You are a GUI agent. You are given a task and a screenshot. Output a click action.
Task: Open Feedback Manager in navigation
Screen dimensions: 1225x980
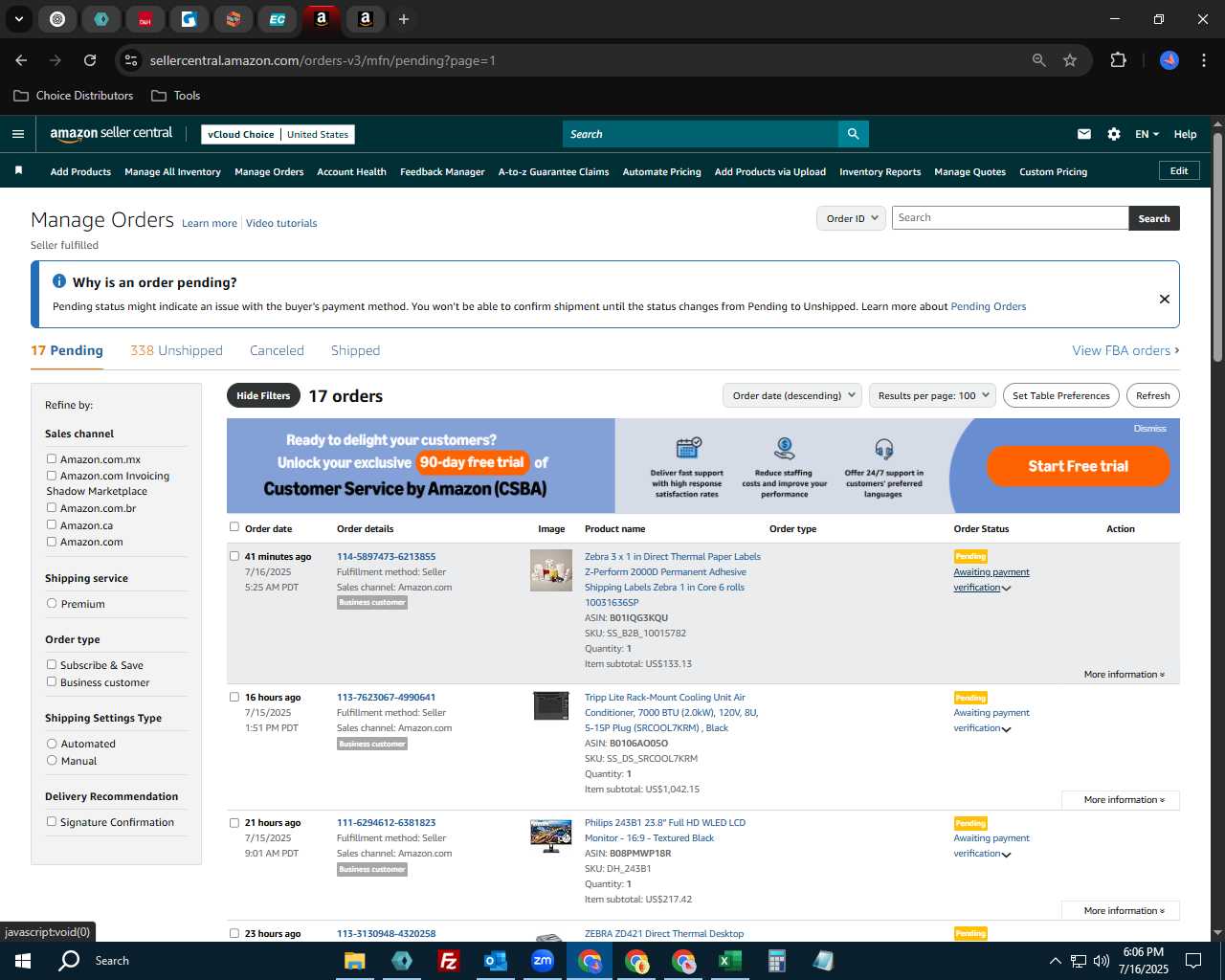(x=442, y=172)
